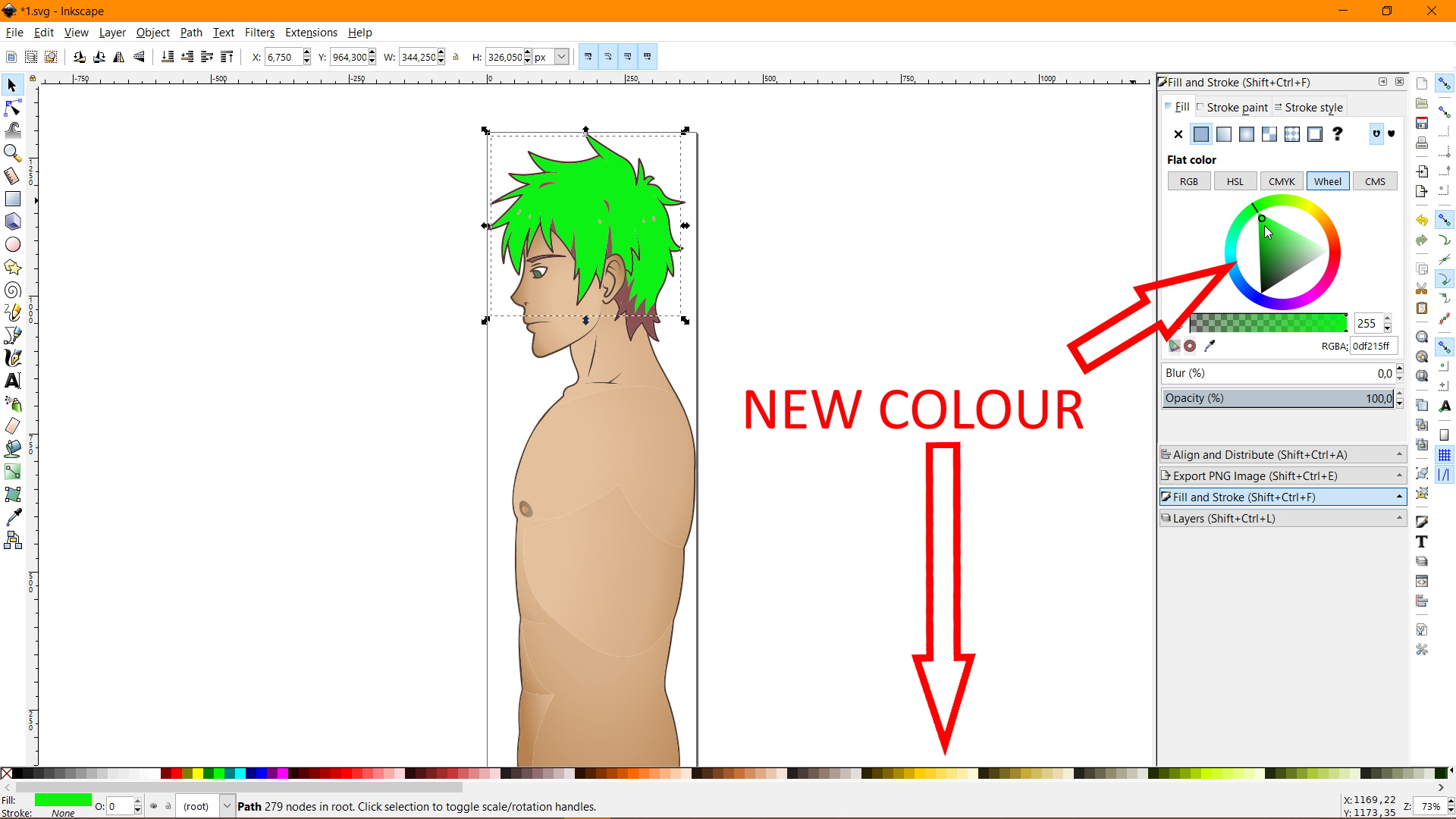This screenshot has height=819, width=1456.
Task: Toggle the width/height lock icon
Action: click(456, 57)
